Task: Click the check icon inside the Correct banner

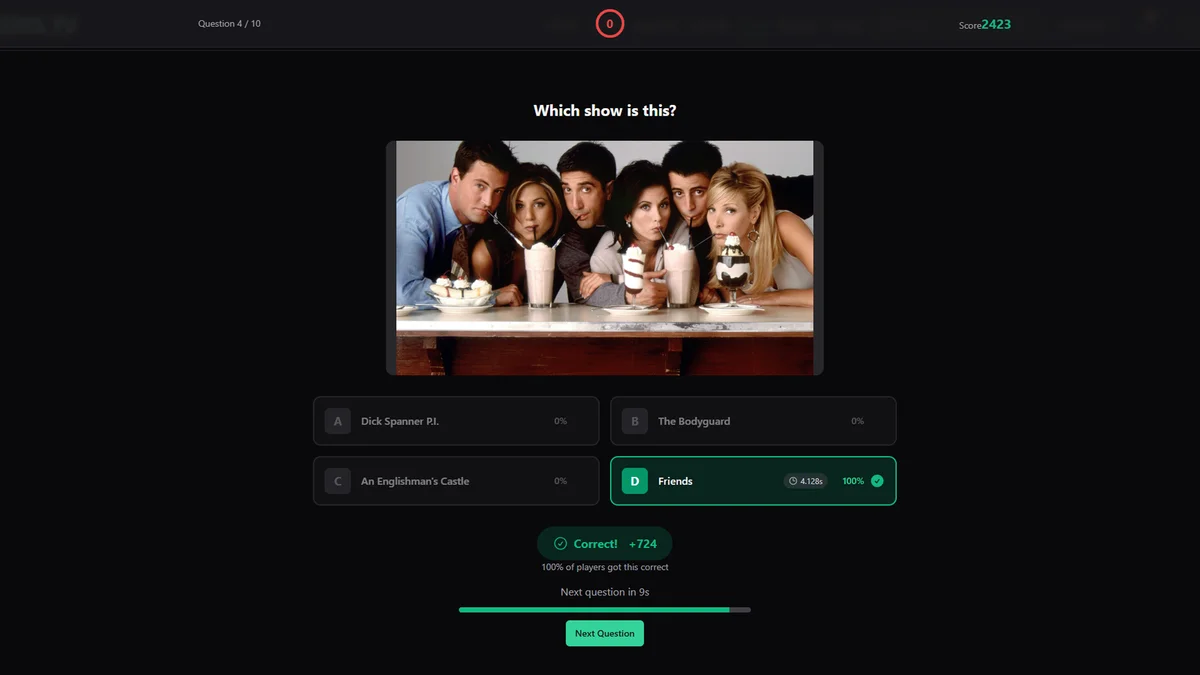Action: [560, 543]
